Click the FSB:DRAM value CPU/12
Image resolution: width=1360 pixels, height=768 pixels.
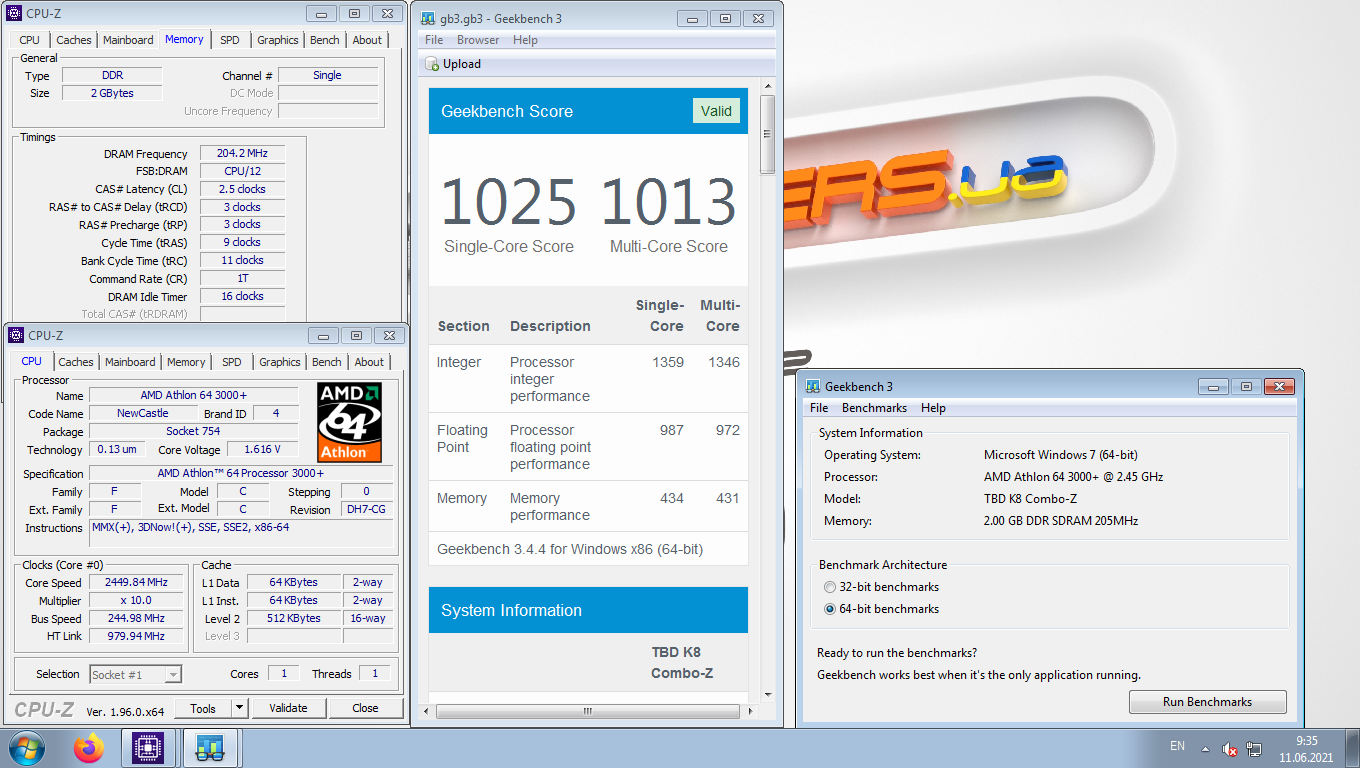(x=242, y=171)
